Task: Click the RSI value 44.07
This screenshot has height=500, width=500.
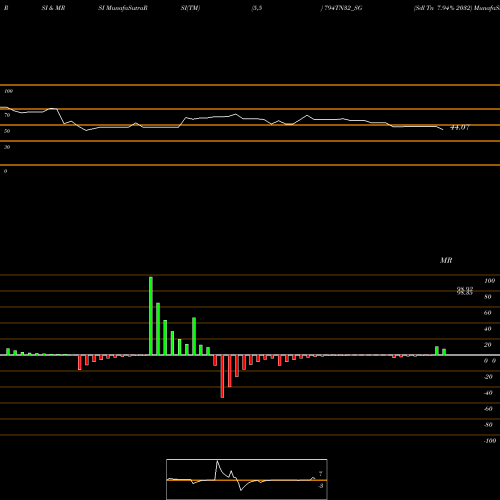Action: pos(460,127)
